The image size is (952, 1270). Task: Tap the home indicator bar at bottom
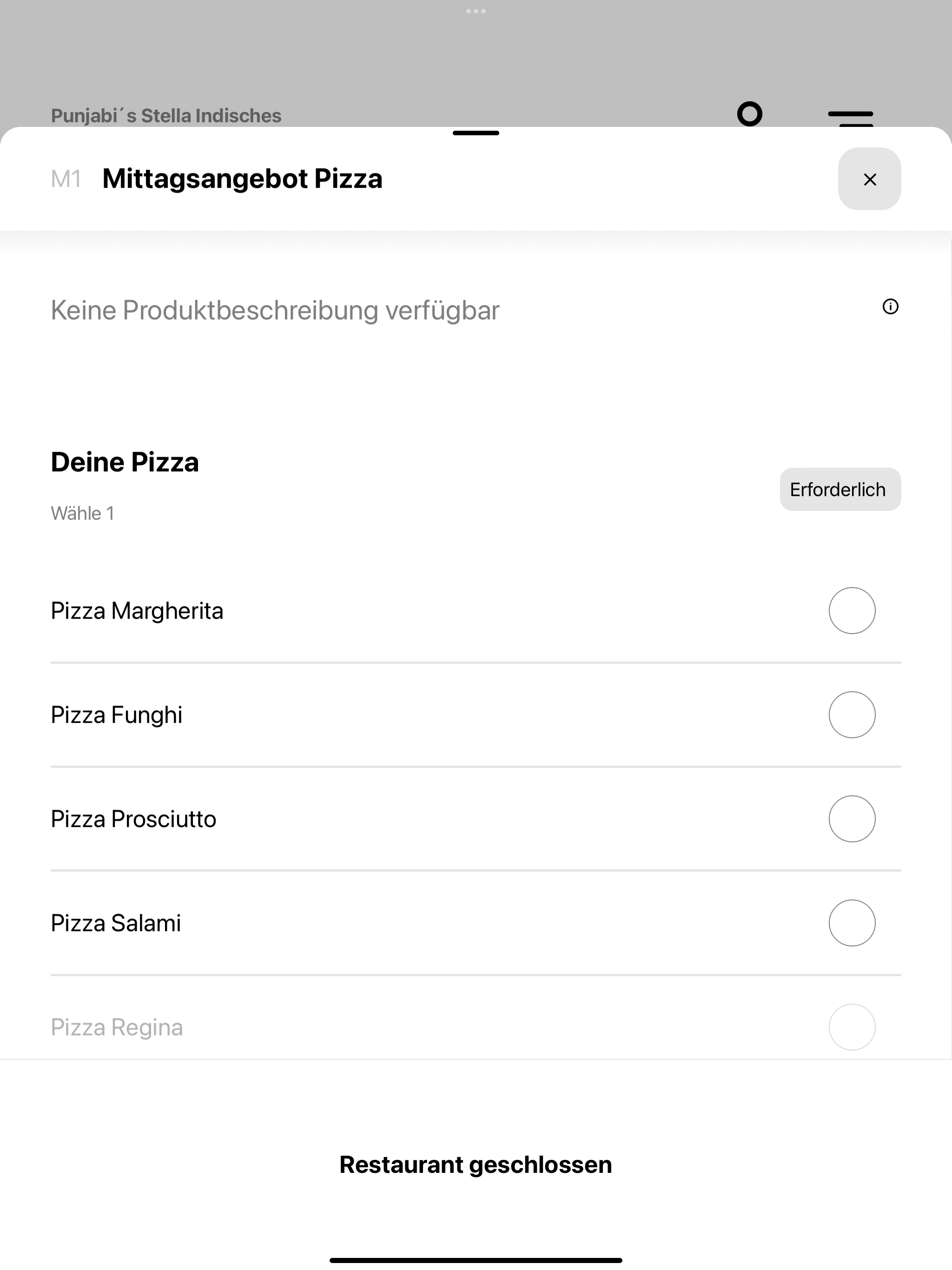point(476,1261)
